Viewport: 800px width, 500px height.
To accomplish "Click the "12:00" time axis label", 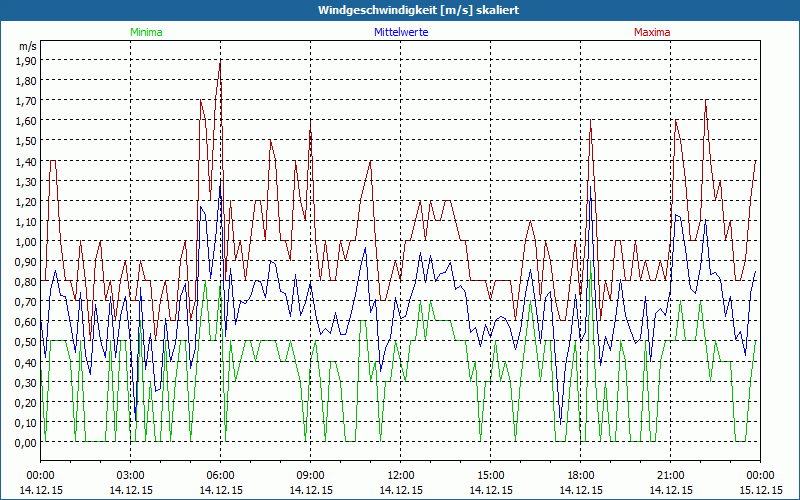I will [x=401, y=476].
